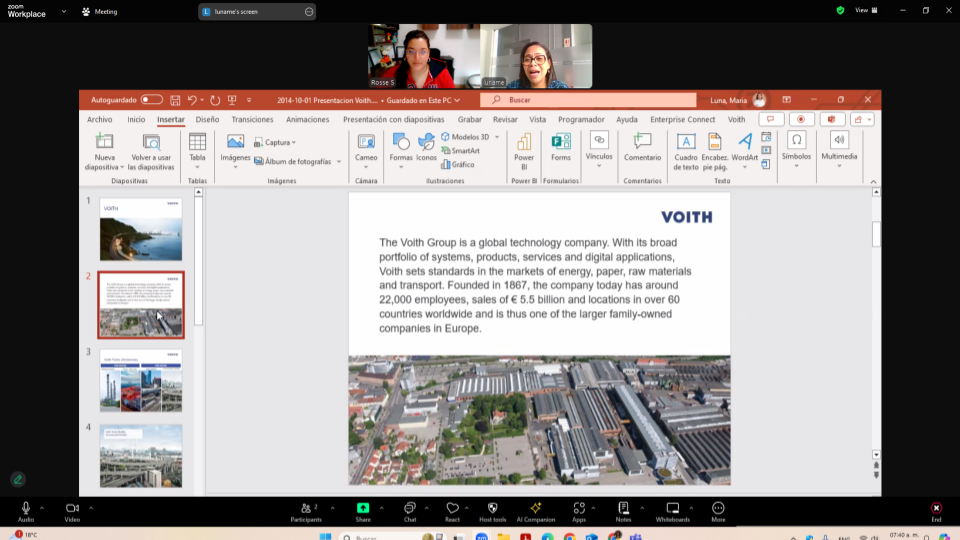The image size is (960, 540).
Task: Toggle the Autoguardado switch
Action: [x=151, y=100]
